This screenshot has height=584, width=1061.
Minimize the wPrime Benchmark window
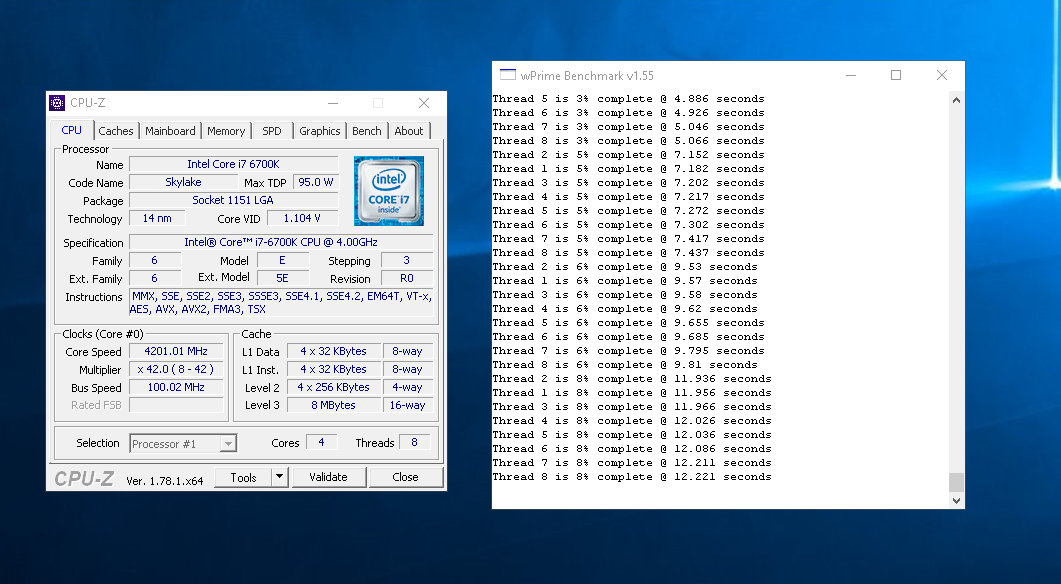pos(851,75)
